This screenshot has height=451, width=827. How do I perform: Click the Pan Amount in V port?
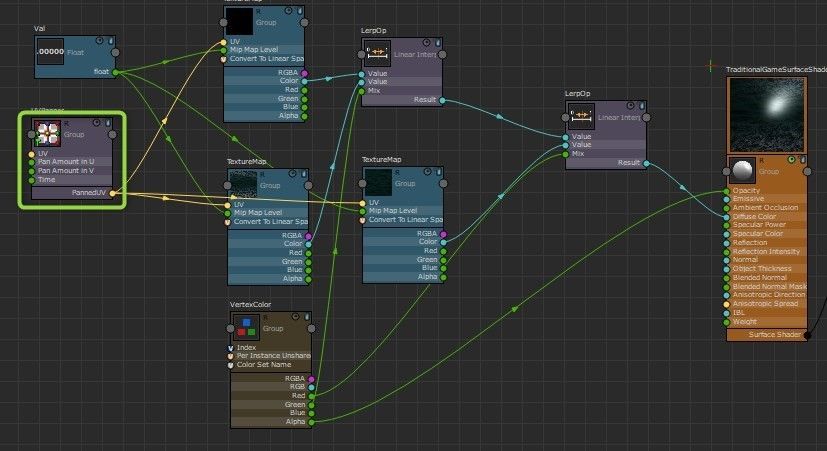(32, 171)
